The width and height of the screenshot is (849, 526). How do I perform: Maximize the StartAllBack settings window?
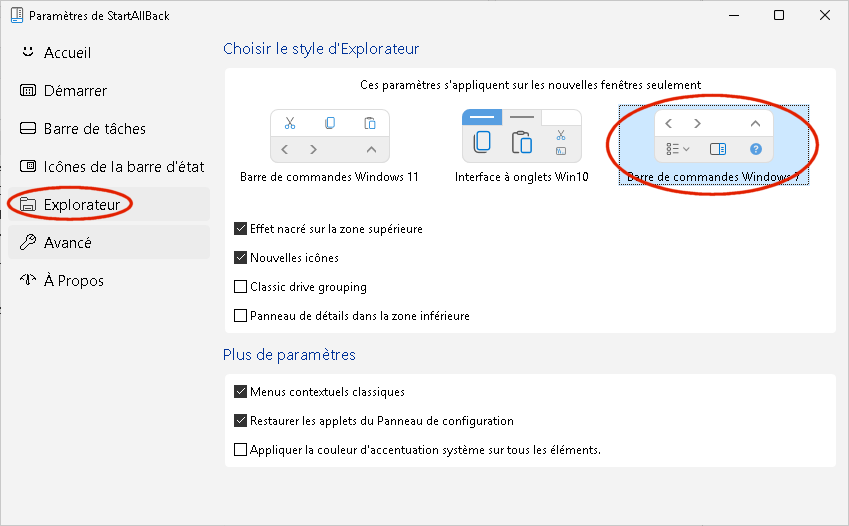779,15
